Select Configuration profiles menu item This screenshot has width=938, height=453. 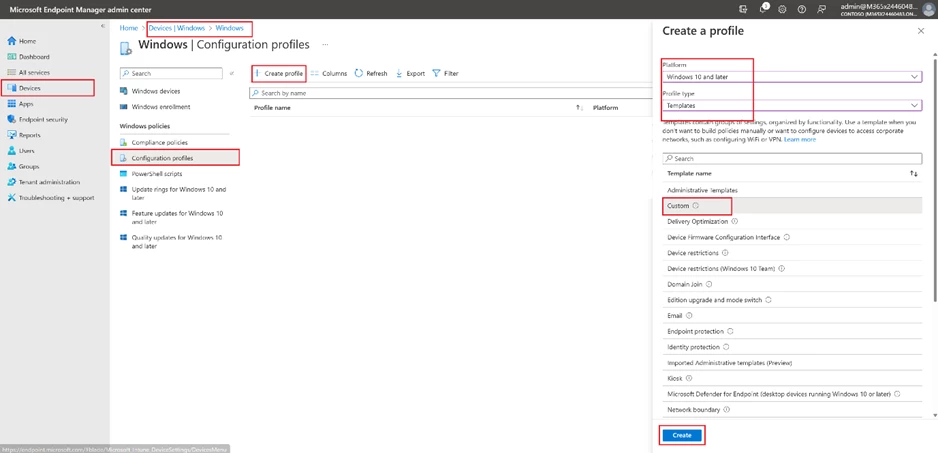175,158
